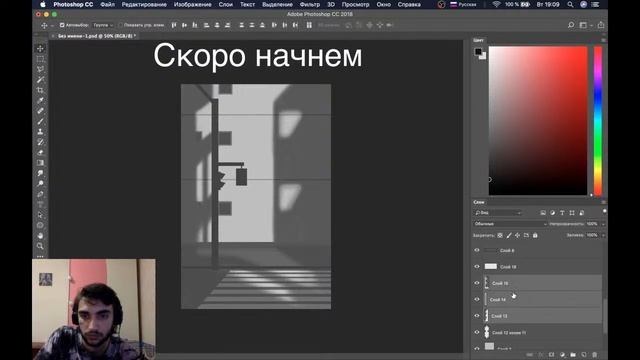
Task: Filter layers by adjustment icon
Action: click(x=553, y=213)
